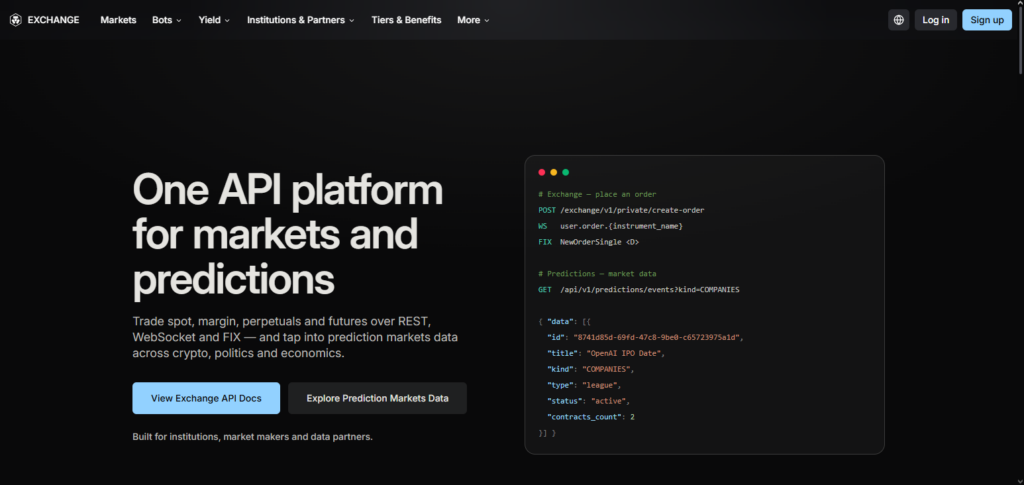Click the page vertical scrollbar thumb
Screen dimensions: 1024x485
point(1020,40)
